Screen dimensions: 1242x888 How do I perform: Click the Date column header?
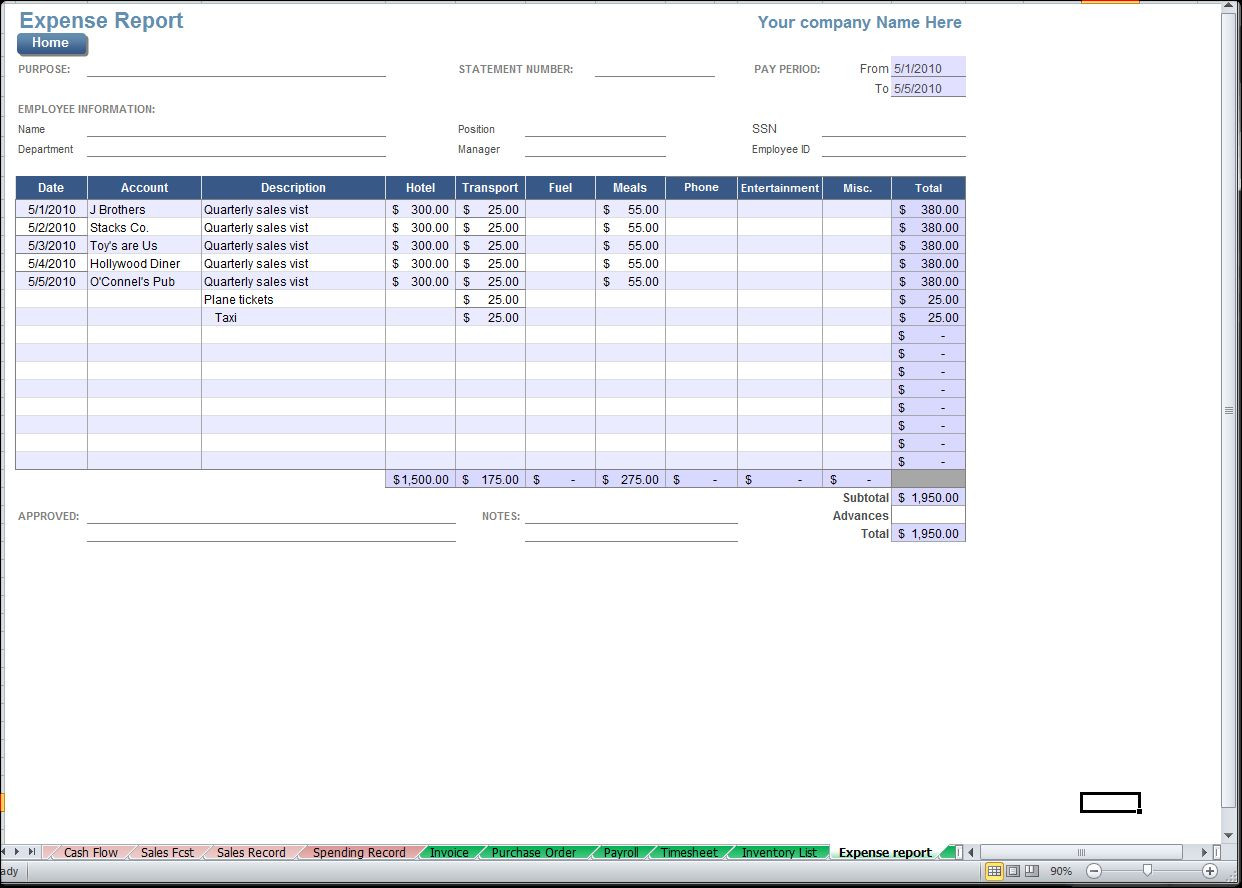click(x=51, y=188)
